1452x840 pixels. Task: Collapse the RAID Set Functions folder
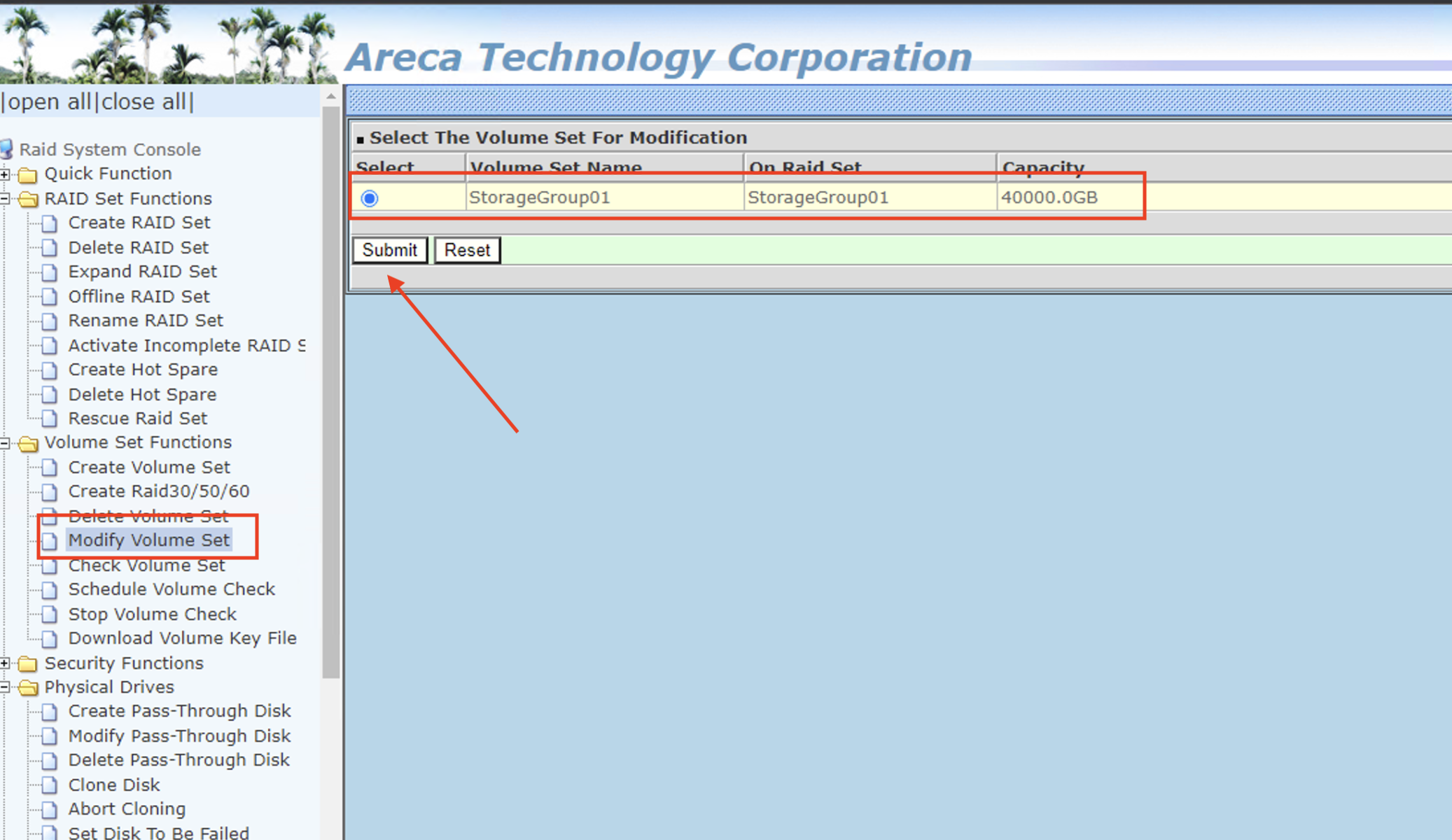click(5, 199)
